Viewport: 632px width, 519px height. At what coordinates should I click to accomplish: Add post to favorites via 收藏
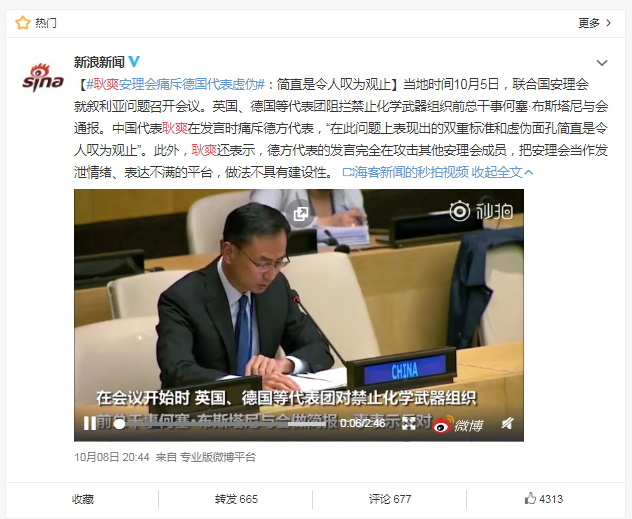point(83,499)
